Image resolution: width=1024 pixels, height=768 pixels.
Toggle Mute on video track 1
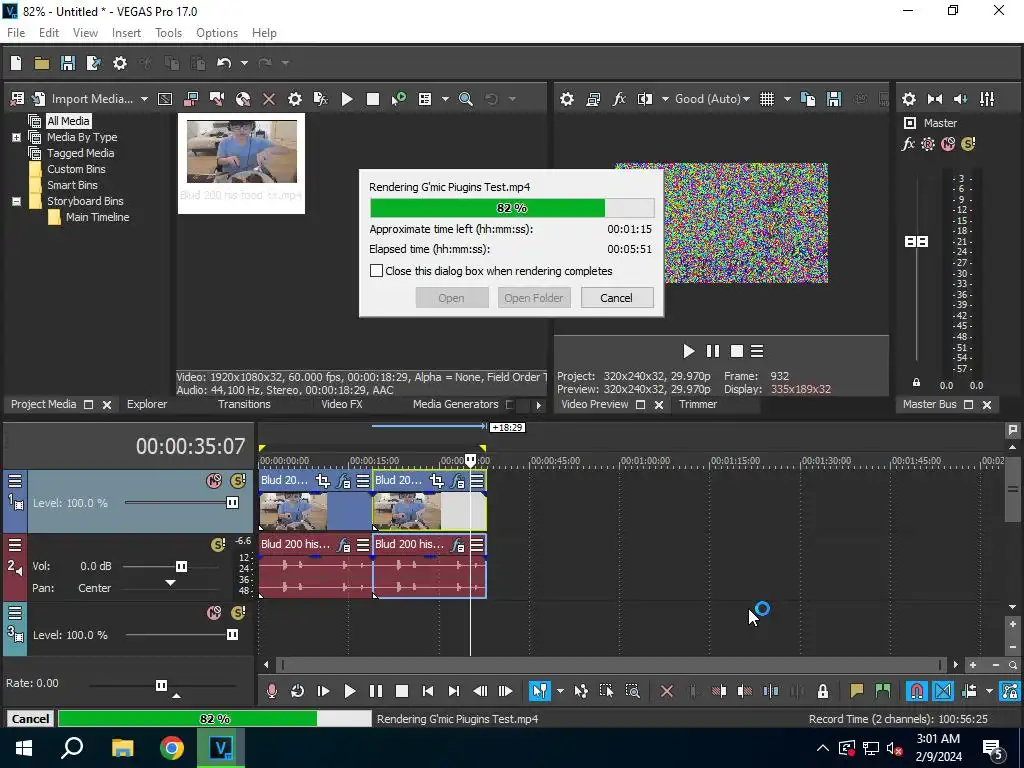point(214,481)
